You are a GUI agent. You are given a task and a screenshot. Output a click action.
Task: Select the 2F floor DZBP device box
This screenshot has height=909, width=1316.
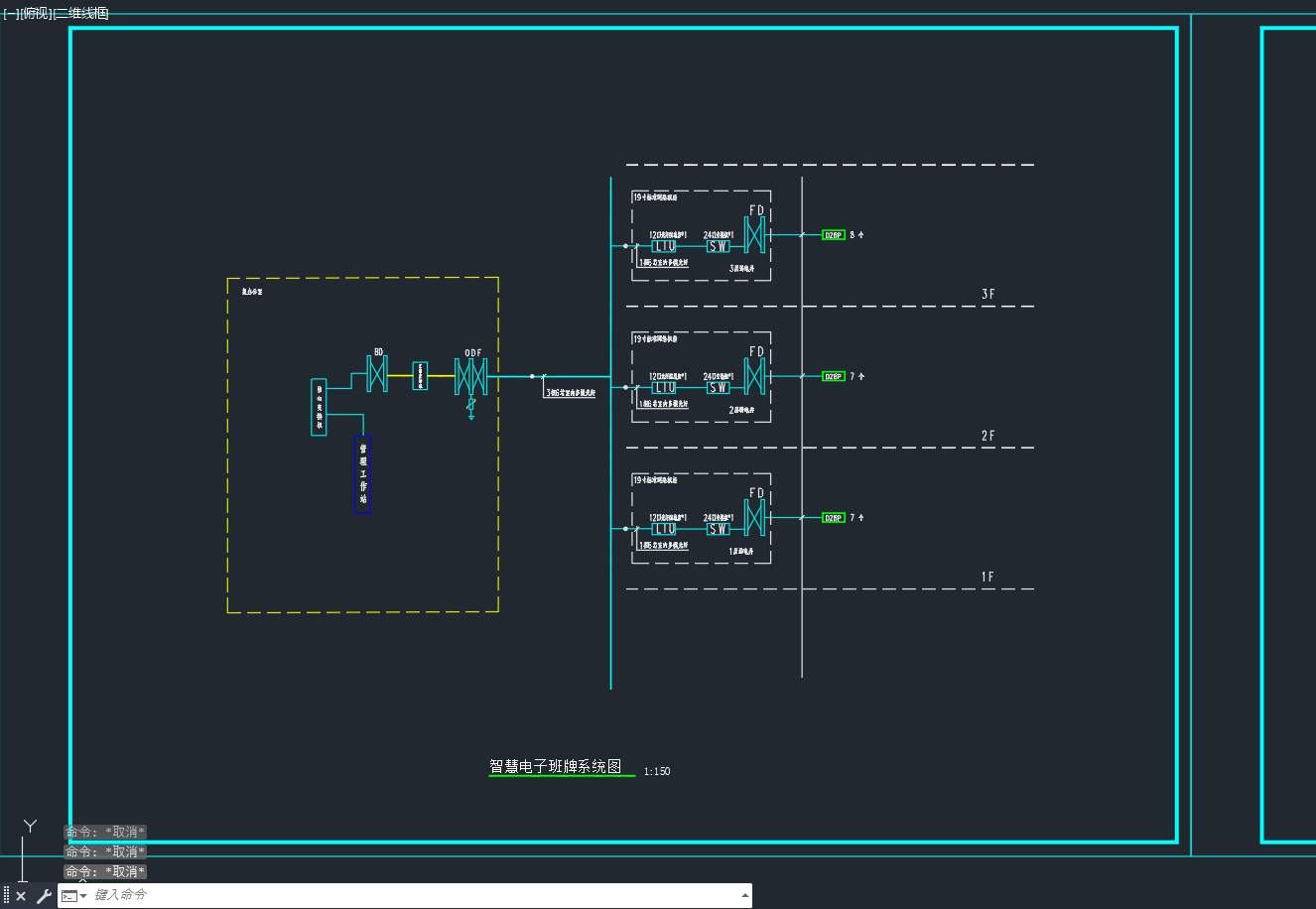pyautogui.click(x=834, y=377)
